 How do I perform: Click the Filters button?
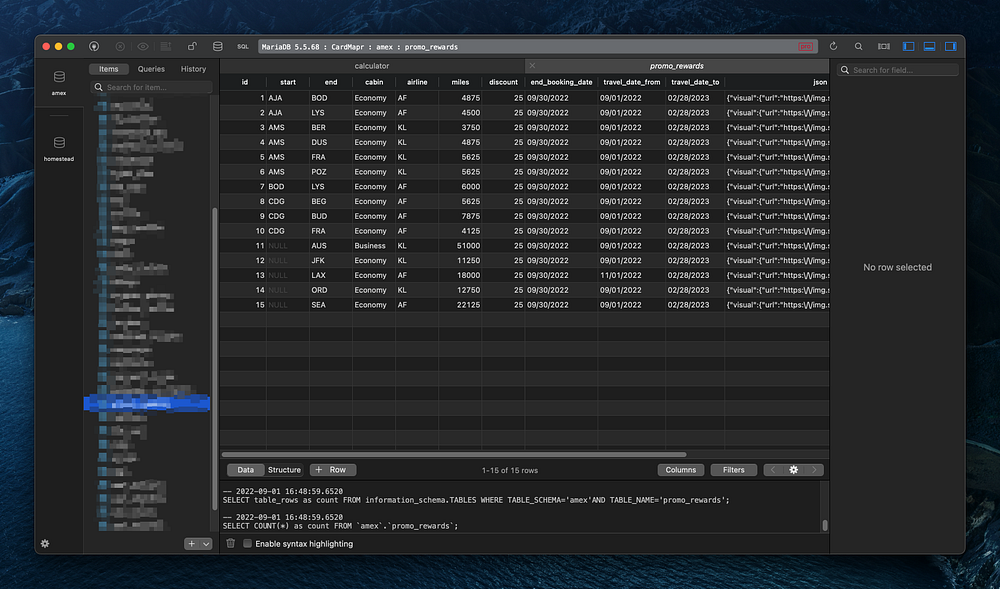[x=733, y=470]
